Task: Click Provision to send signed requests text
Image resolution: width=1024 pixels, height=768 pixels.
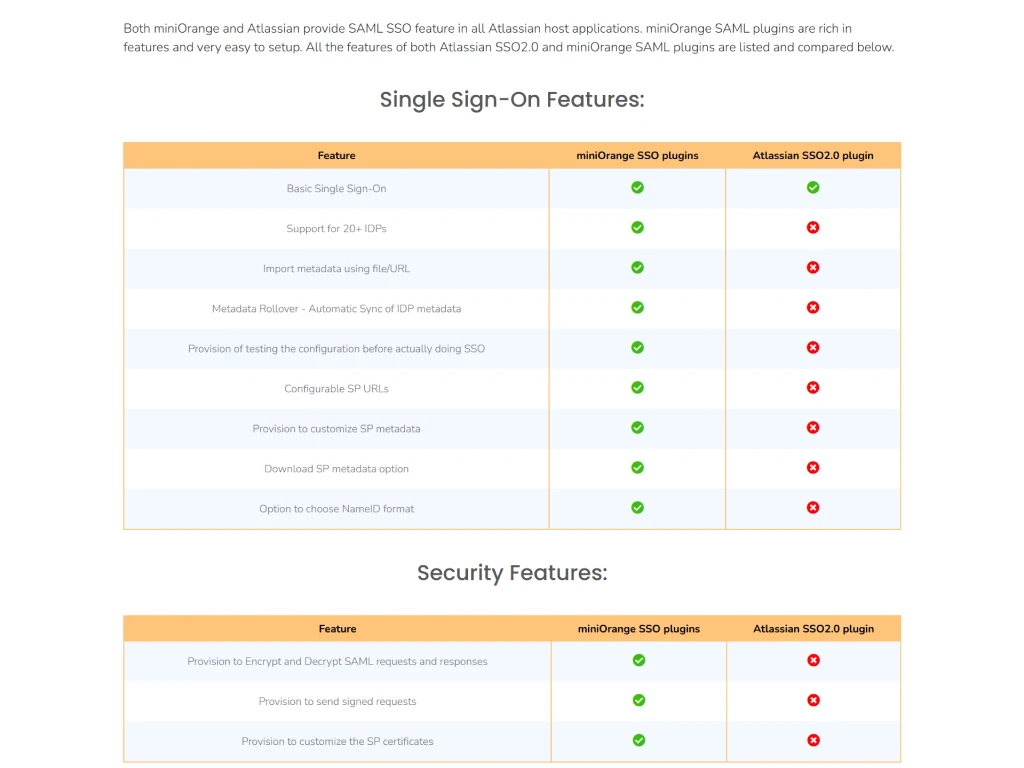Action: click(x=337, y=701)
